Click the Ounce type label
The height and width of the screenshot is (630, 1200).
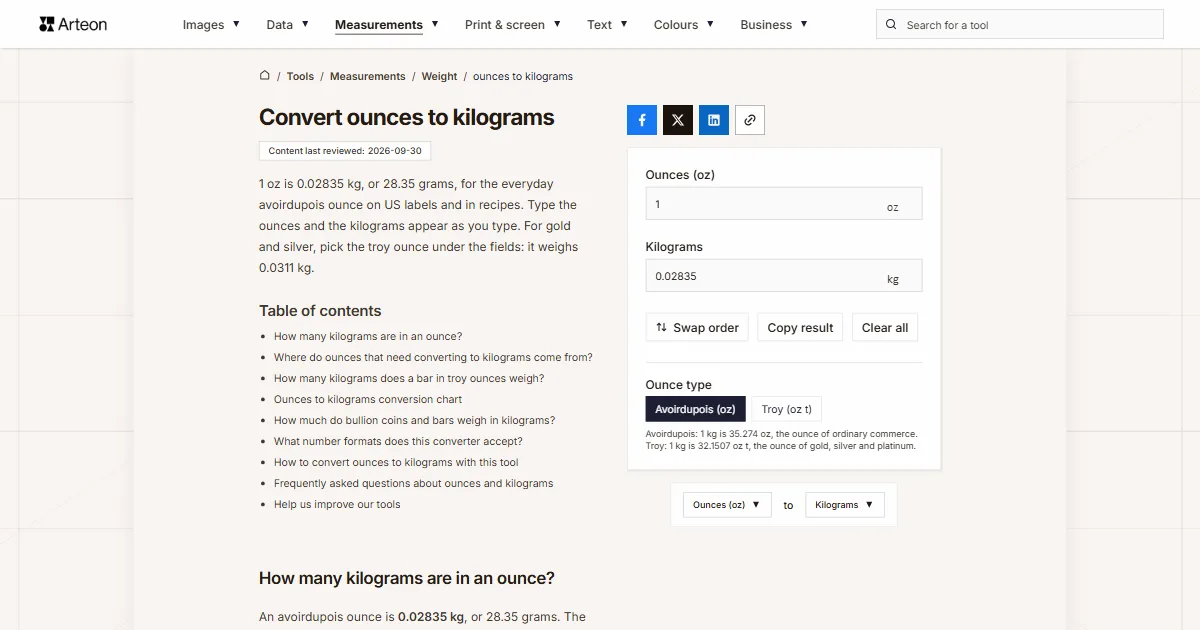point(679,385)
